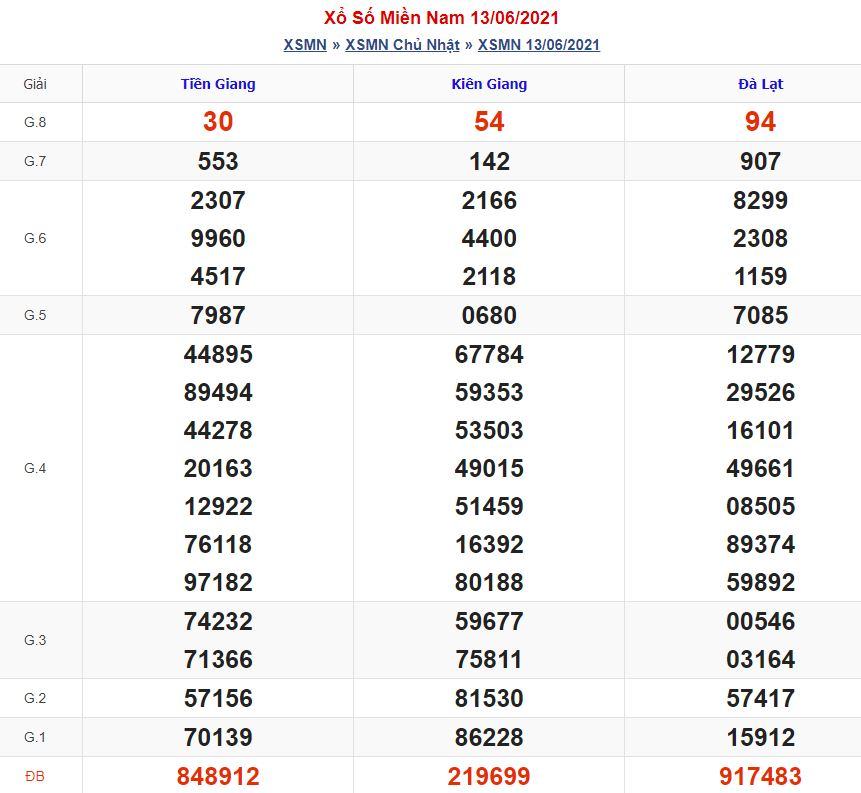Click the G.5 number 7085

[761, 315]
